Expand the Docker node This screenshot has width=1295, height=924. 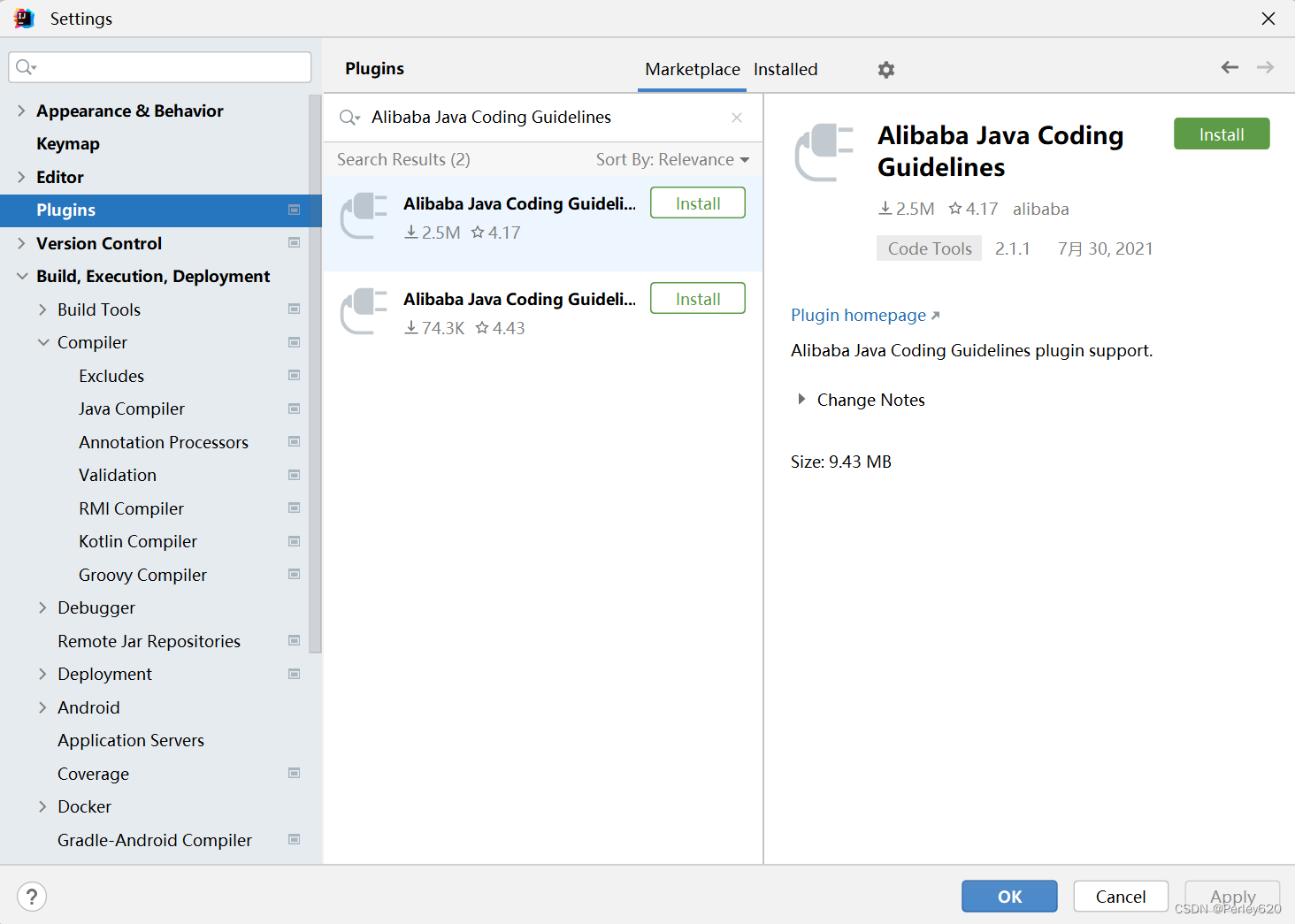pyautogui.click(x=42, y=806)
